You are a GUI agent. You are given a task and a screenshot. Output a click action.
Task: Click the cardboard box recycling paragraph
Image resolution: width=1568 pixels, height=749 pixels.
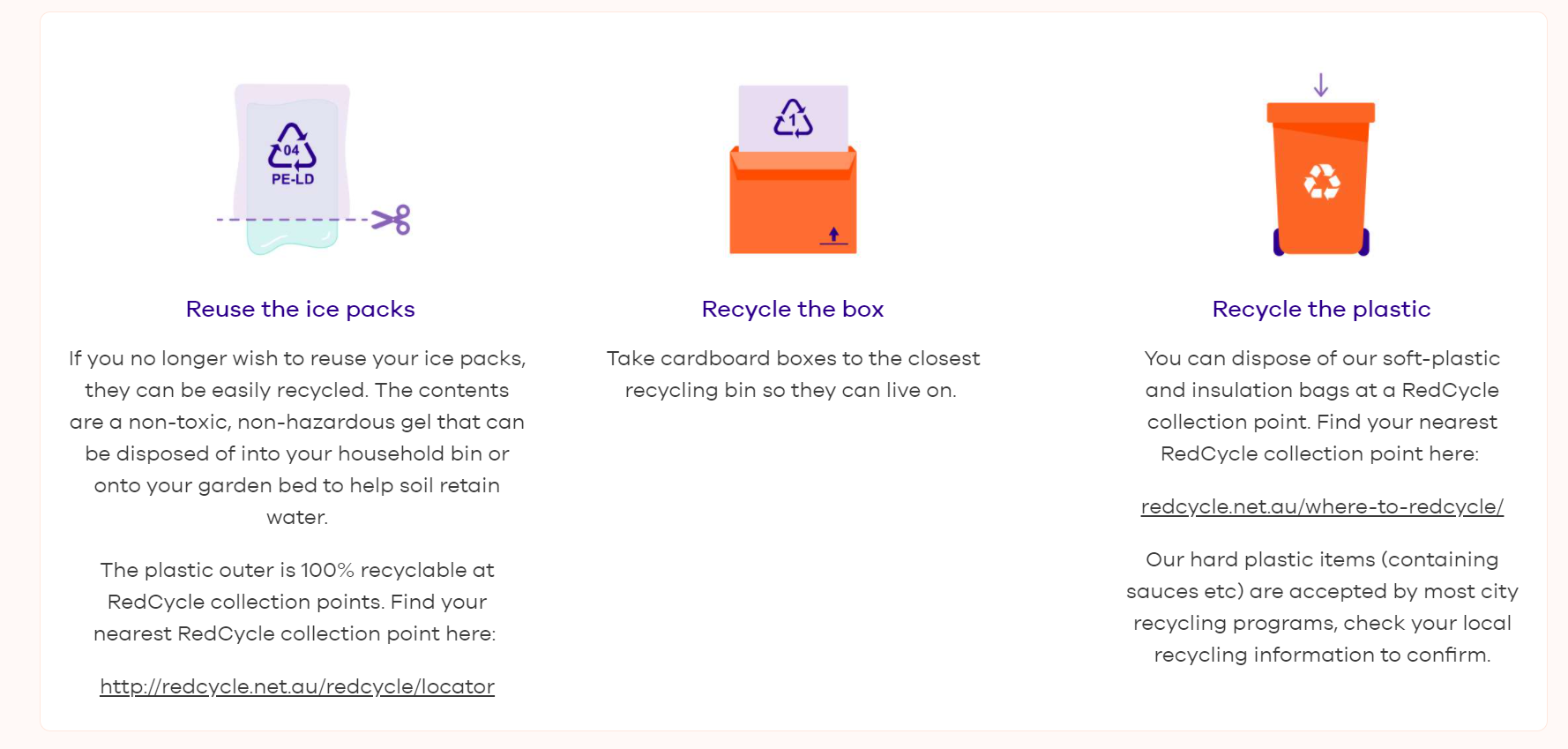[x=793, y=374]
